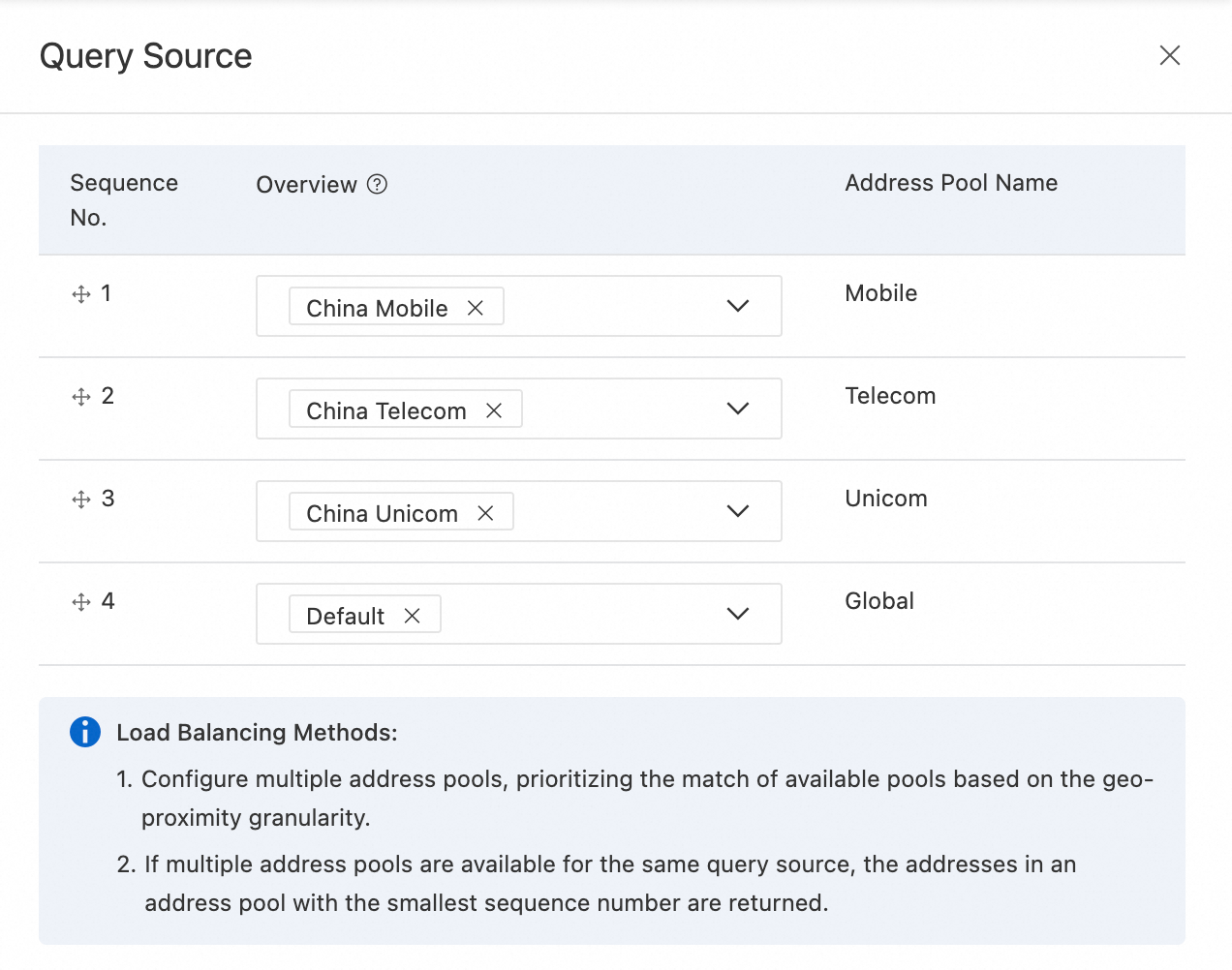Image resolution: width=1232 pixels, height=970 pixels.
Task: Open the China Unicom dropdown chevron
Action: 738,511
